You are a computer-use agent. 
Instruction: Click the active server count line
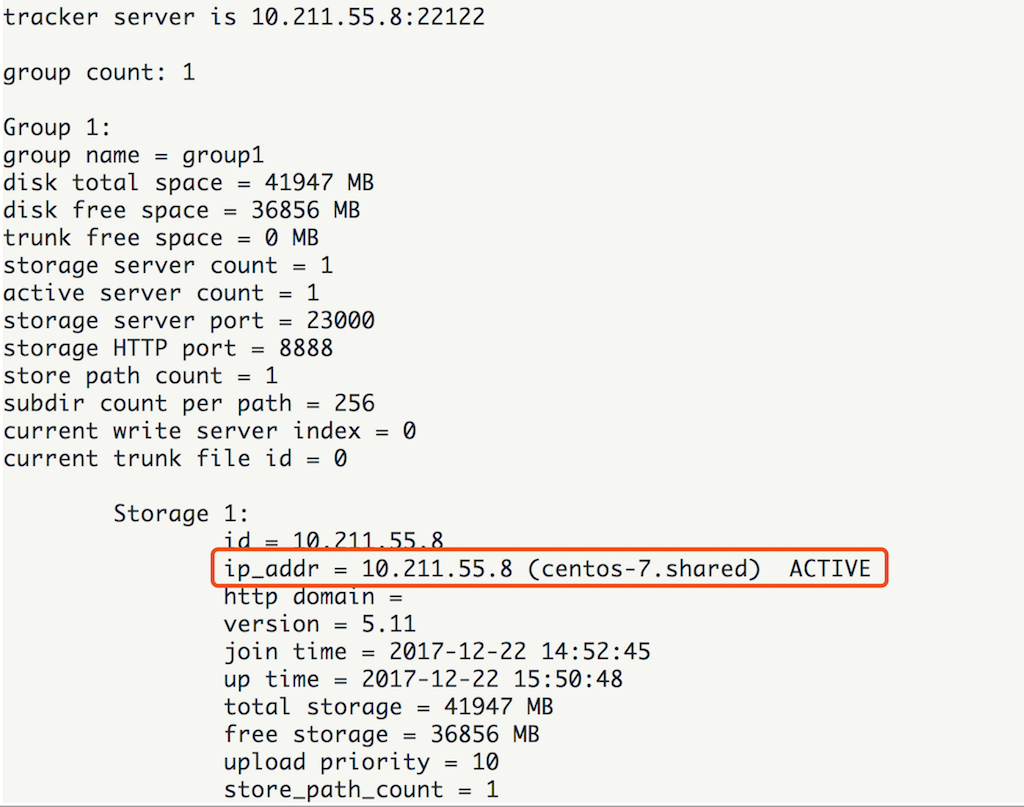(160, 293)
